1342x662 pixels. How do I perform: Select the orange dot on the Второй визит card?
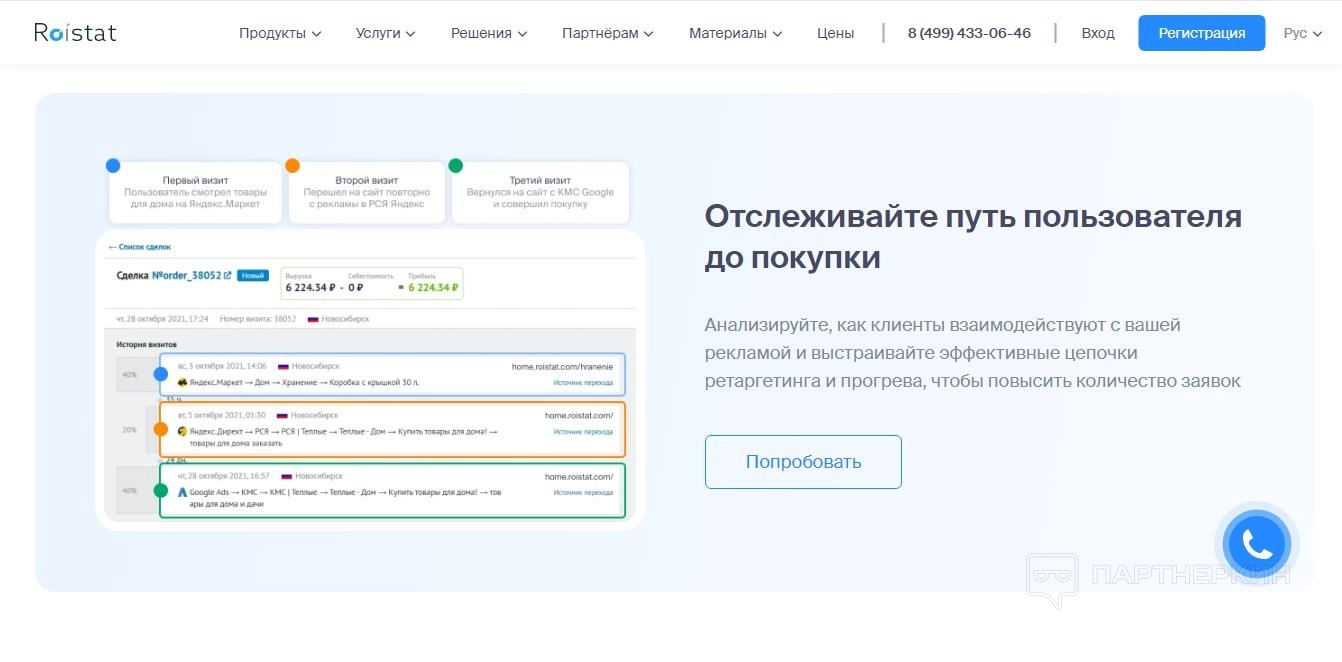click(x=292, y=165)
